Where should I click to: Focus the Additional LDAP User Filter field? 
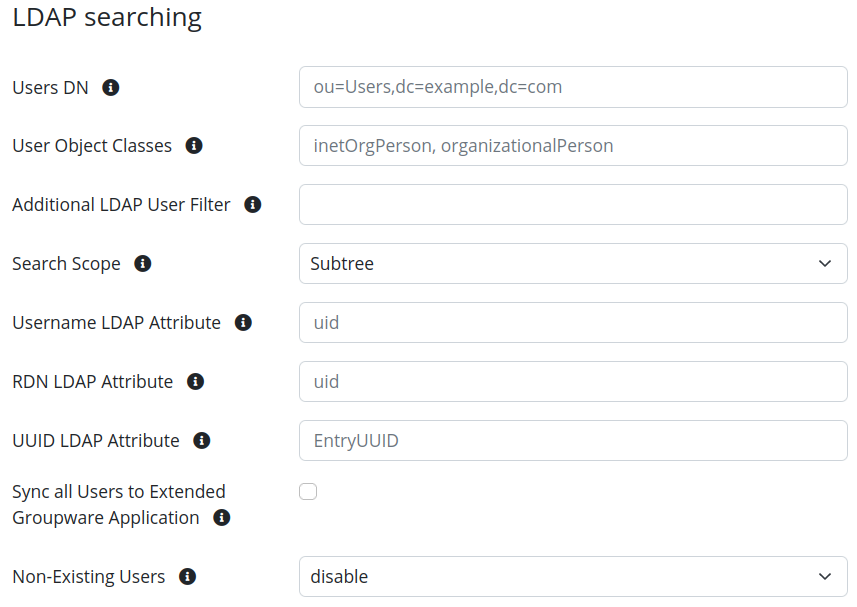coord(573,204)
